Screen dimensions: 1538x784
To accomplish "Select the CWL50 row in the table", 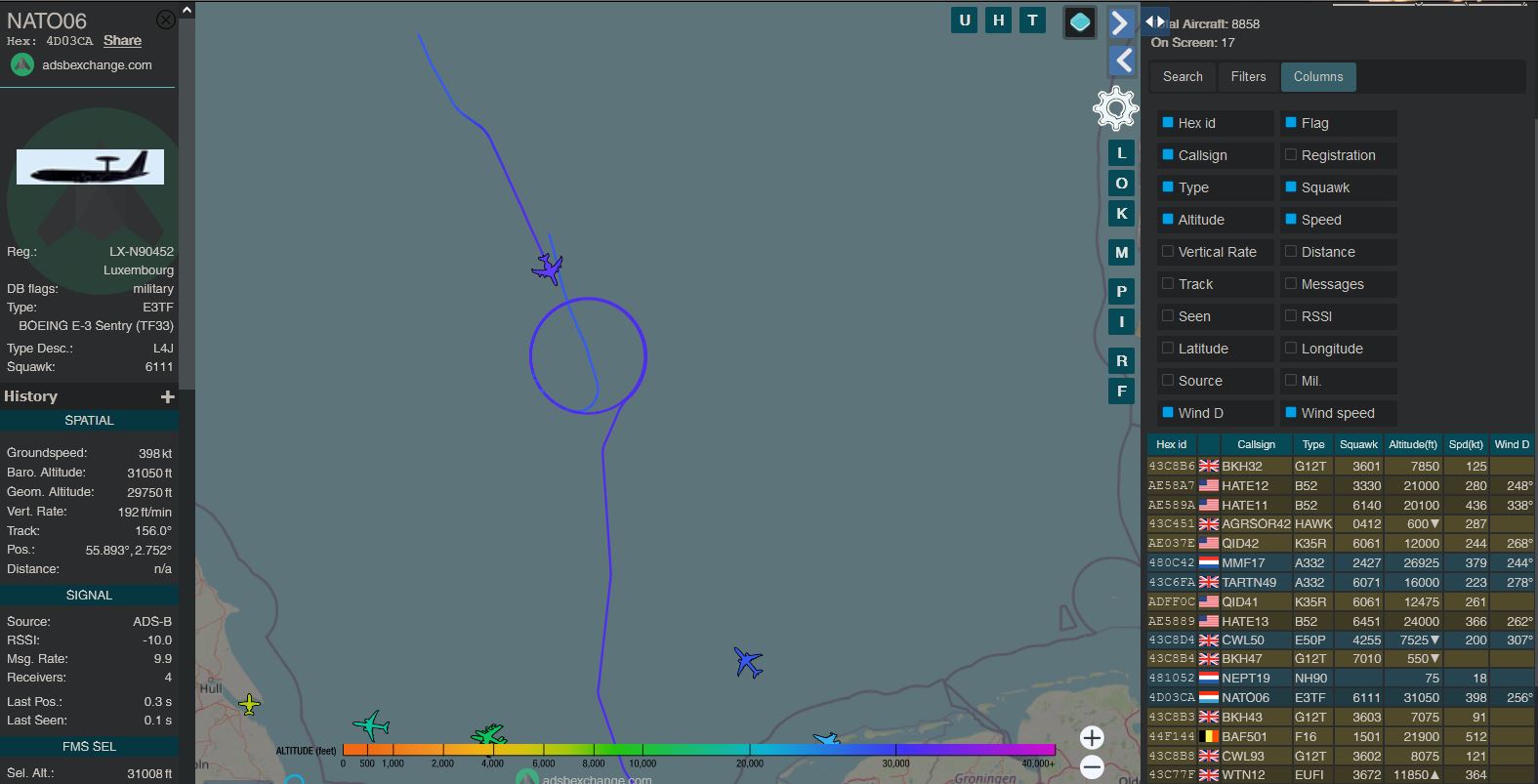I will click(1340, 640).
